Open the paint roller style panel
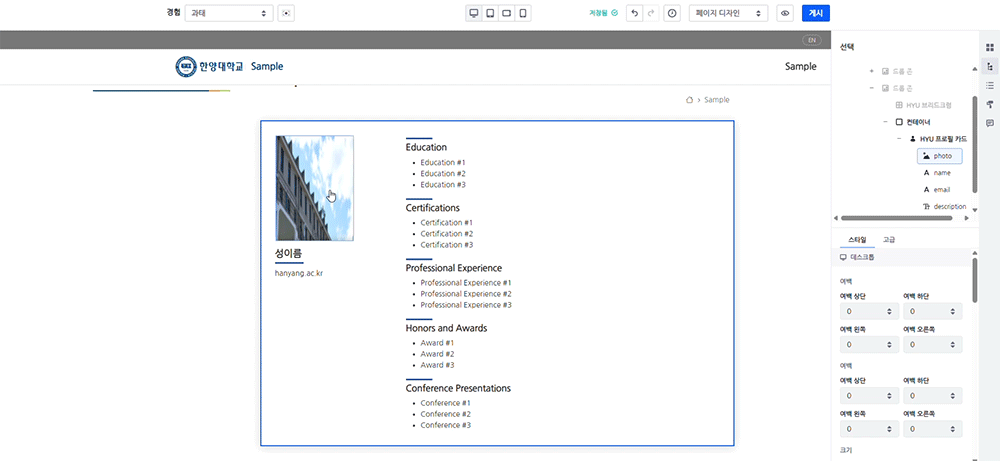The image size is (1000, 461). click(989, 104)
